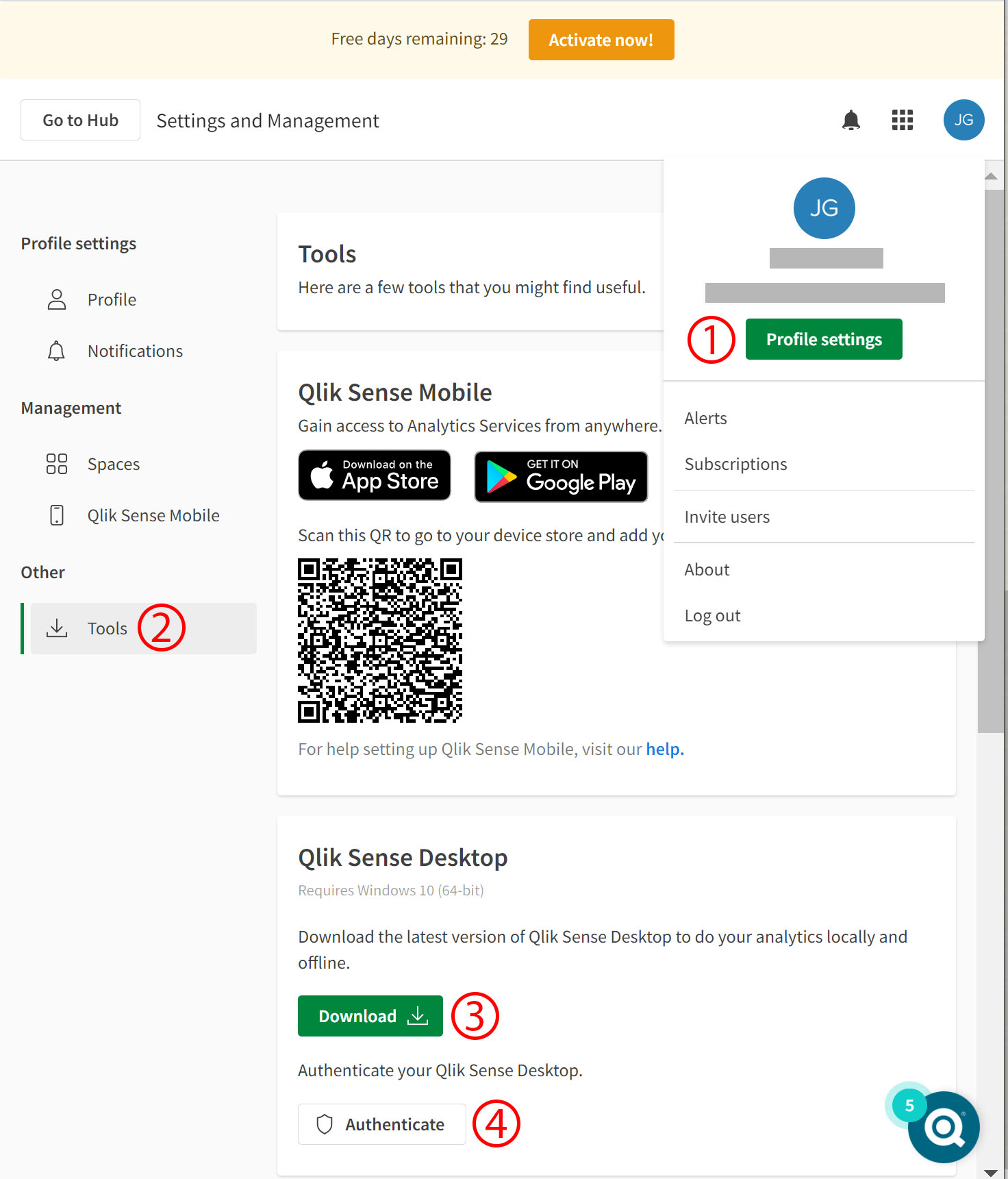Click the Settings and Management title
Image resolution: width=1008 pixels, height=1179 pixels.
tap(268, 121)
